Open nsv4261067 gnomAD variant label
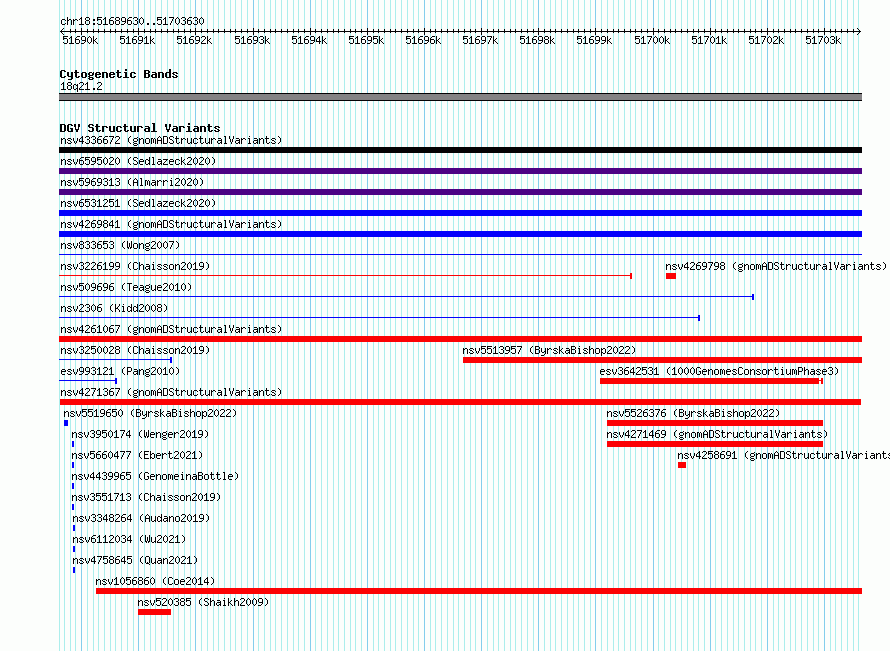This screenshot has width=890, height=651. click(171, 329)
